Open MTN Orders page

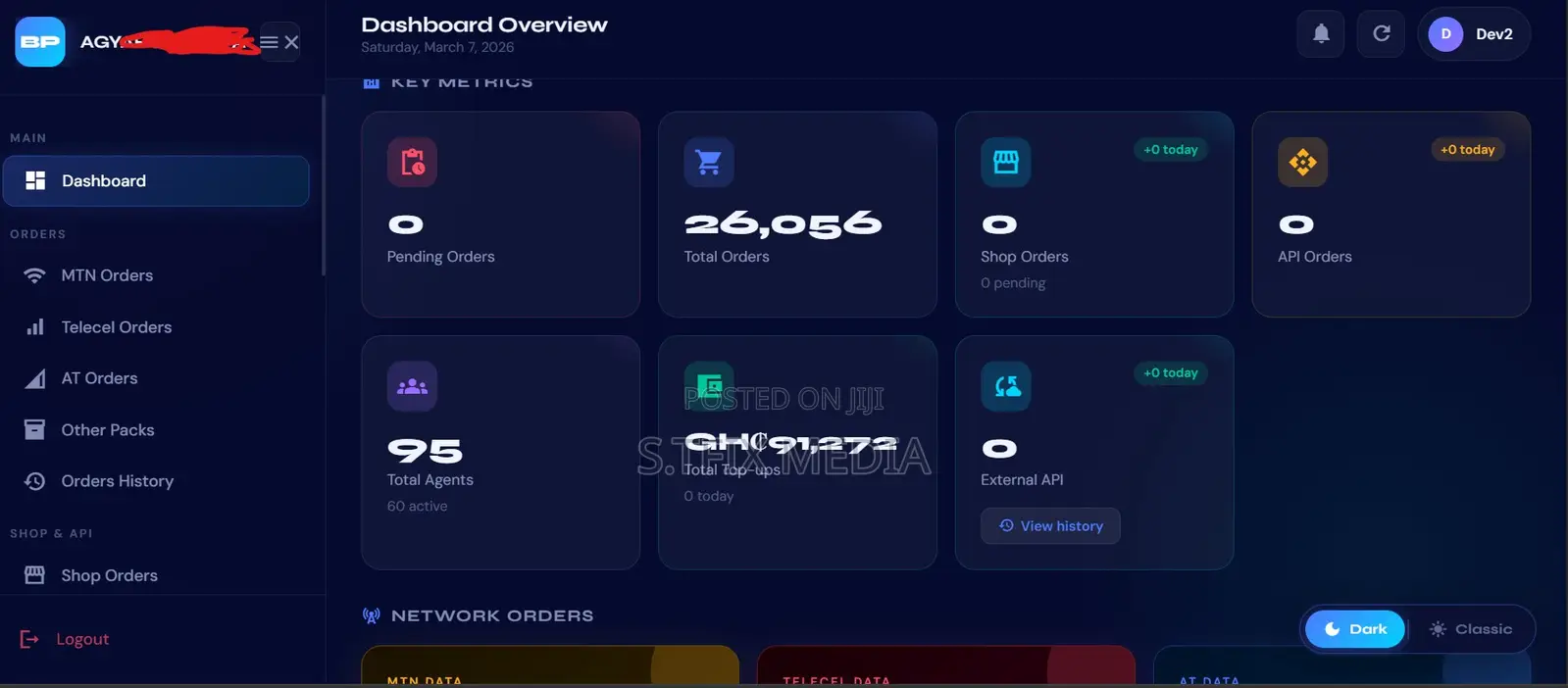click(x=156, y=275)
